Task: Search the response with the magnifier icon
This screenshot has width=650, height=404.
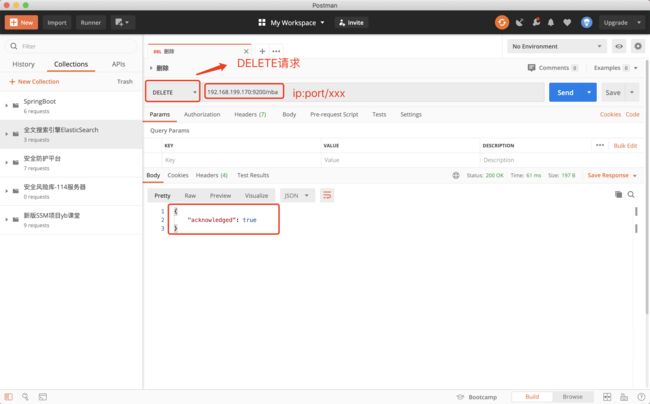Action: click(x=631, y=194)
